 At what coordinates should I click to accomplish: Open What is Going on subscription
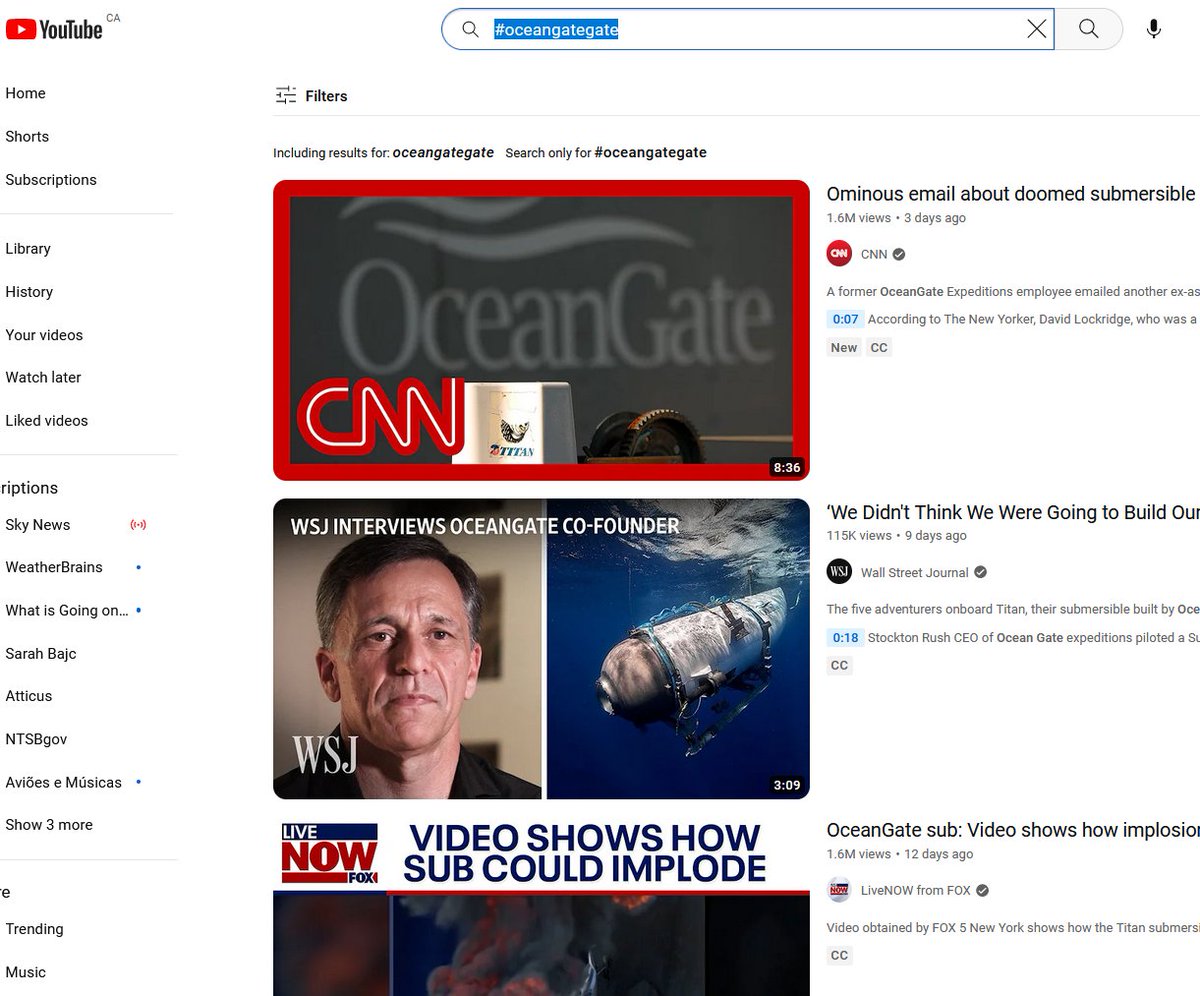67,610
